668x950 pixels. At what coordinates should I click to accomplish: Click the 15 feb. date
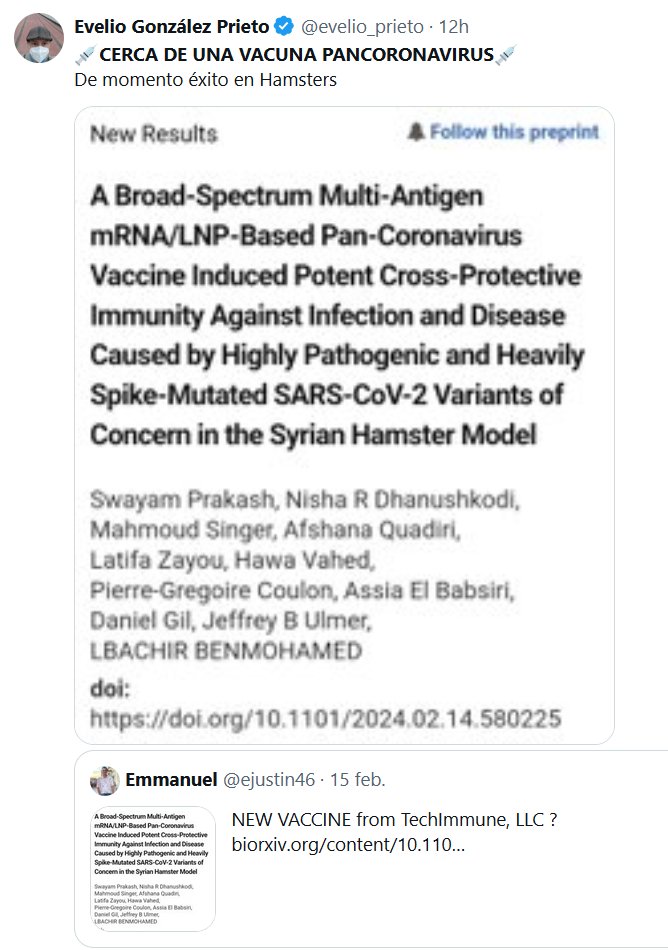(358, 779)
